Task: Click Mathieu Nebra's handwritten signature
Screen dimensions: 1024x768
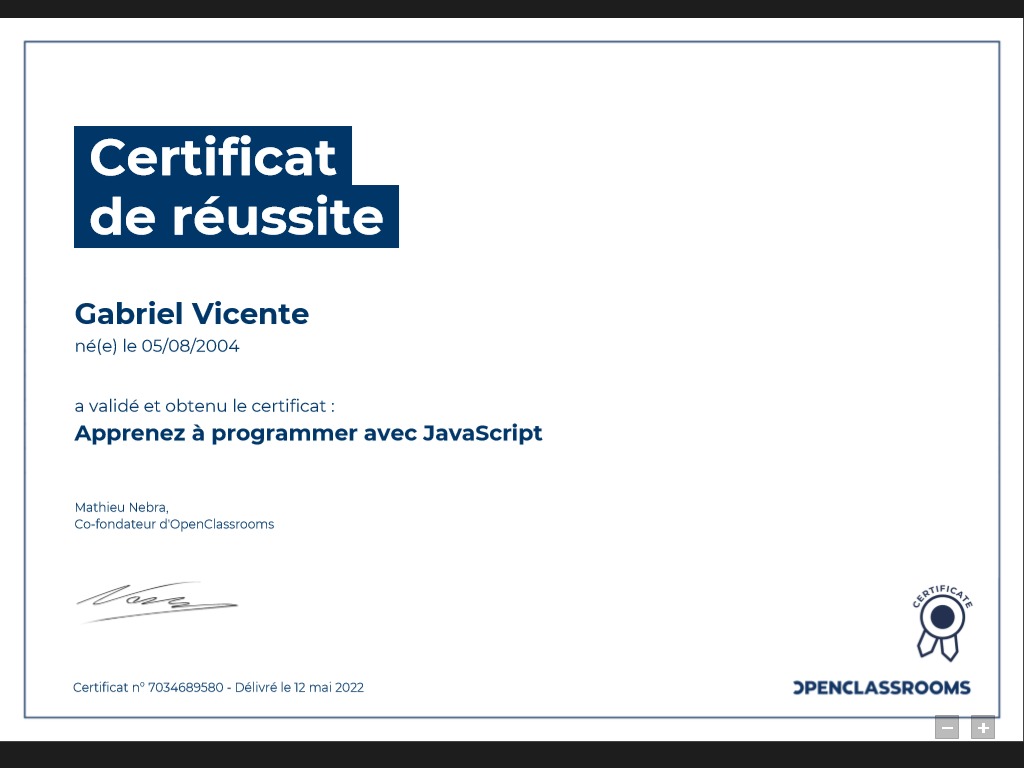Action: (156, 600)
